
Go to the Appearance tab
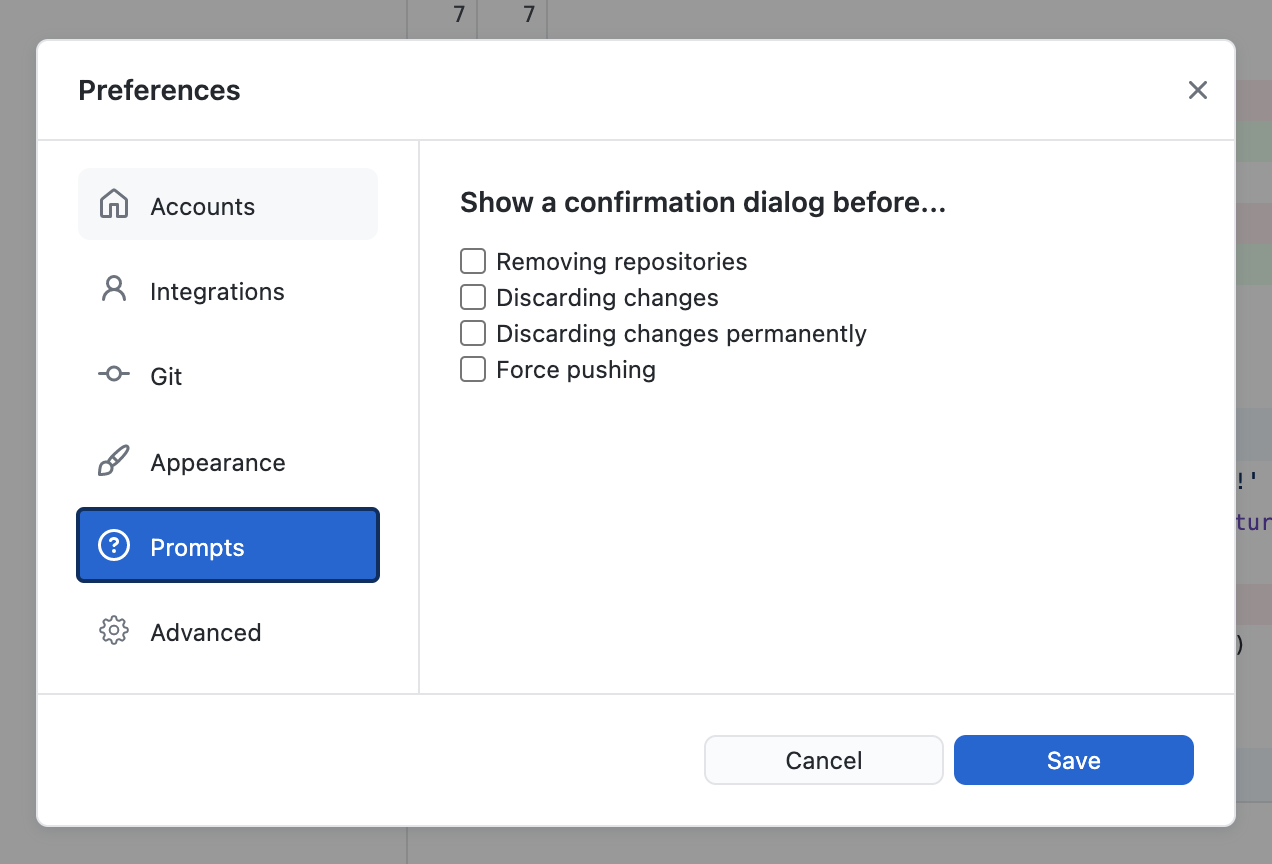click(x=218, y=463)
